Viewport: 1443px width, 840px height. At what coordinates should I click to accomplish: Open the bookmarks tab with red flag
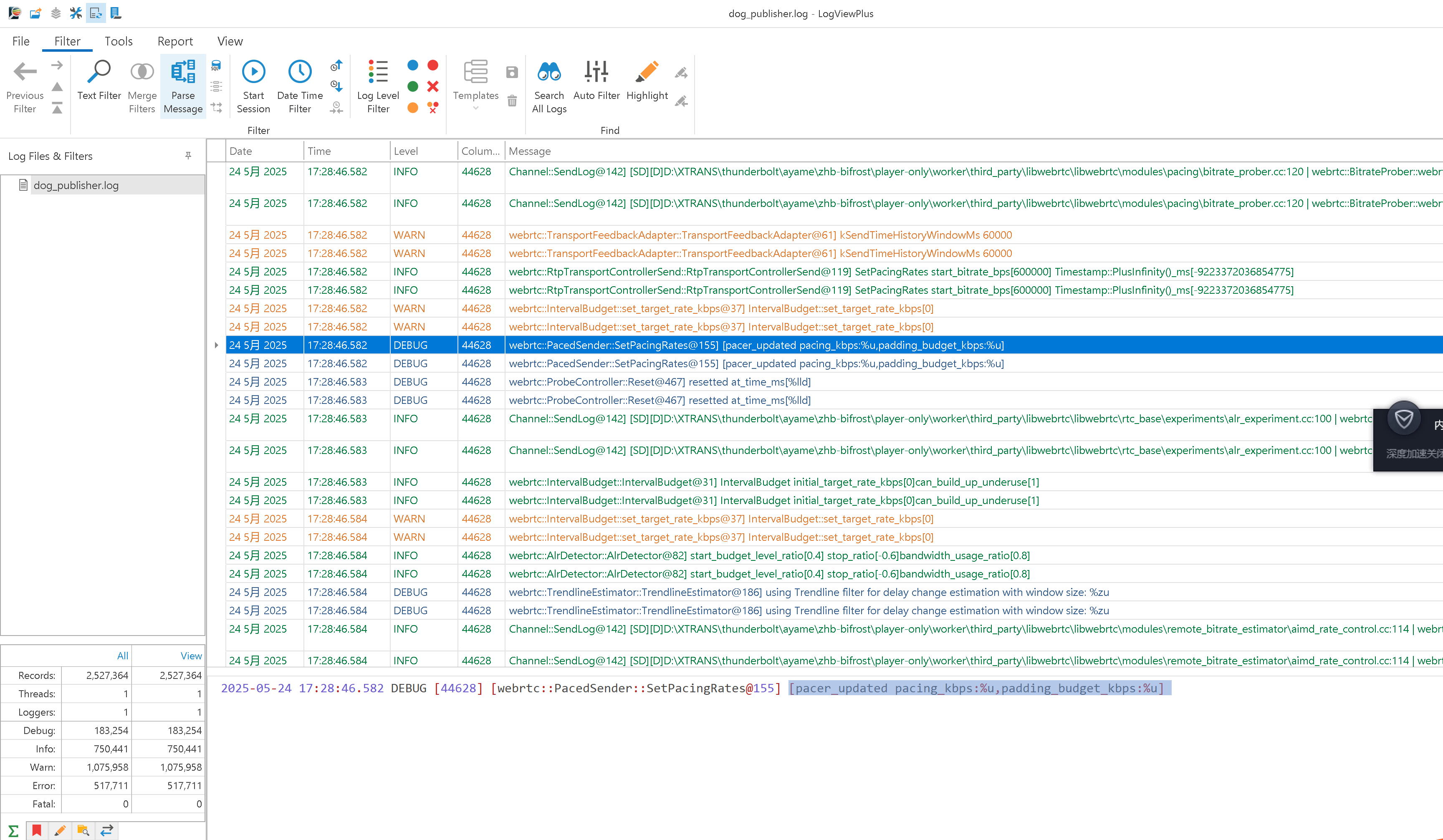[x=37, y=830]
